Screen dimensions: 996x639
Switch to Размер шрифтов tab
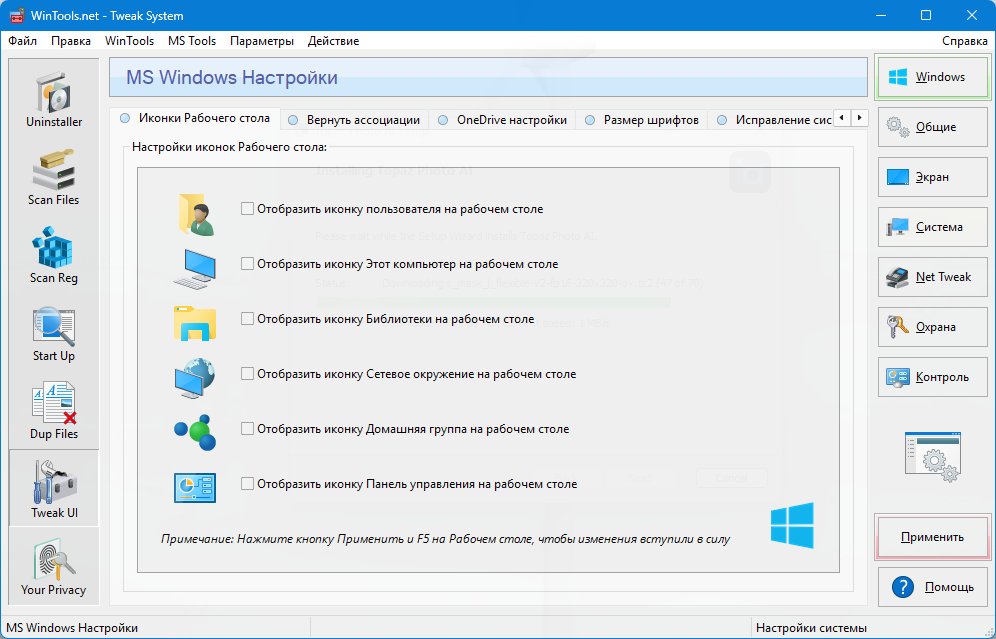642,120
